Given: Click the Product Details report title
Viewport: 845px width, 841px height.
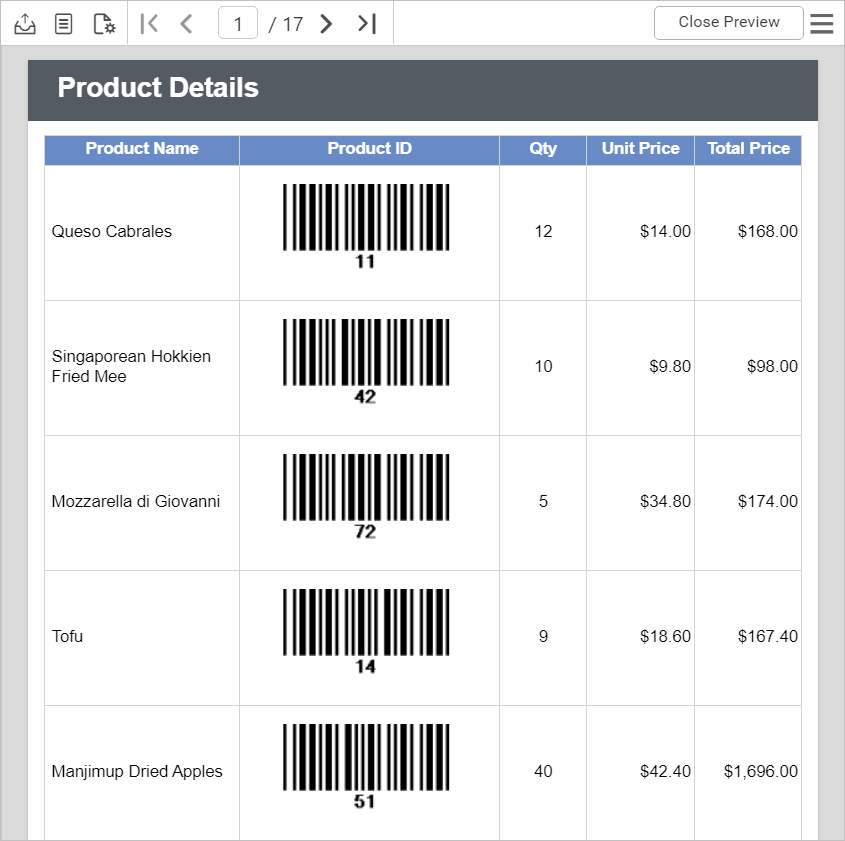Looking at the screenshot, I should click(157, 88).
